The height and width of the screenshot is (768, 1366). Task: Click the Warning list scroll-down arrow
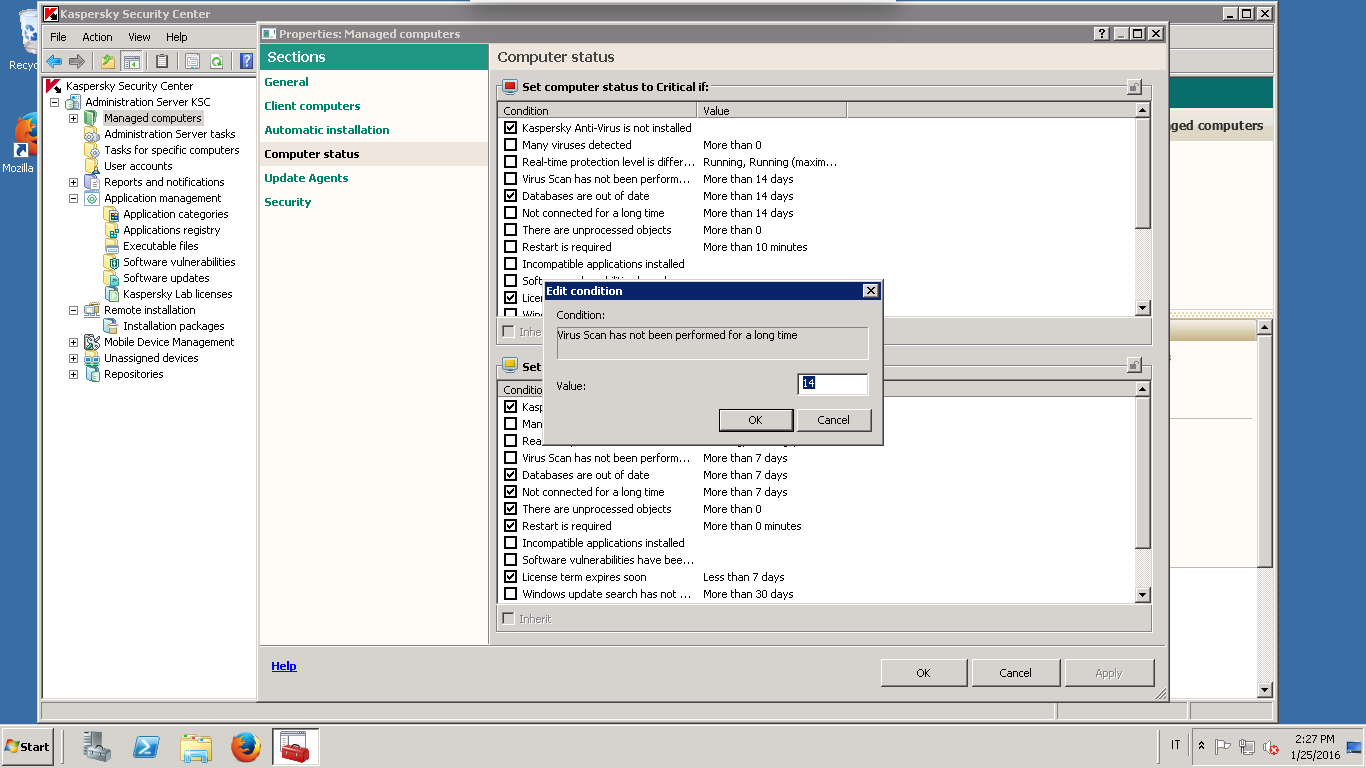pyautogui.click(x=1143, y=595)
